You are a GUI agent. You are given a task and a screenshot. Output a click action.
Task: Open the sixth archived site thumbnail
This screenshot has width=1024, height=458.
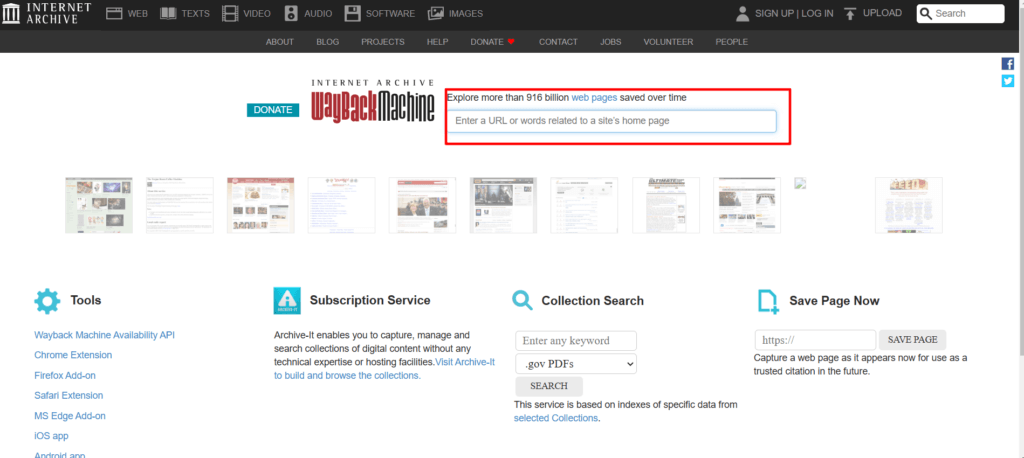click(504, 205)
